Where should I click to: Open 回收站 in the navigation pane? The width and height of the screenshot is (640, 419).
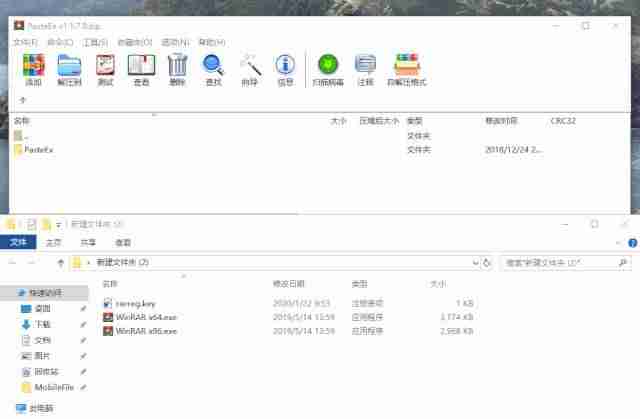(x=40, y=372)
